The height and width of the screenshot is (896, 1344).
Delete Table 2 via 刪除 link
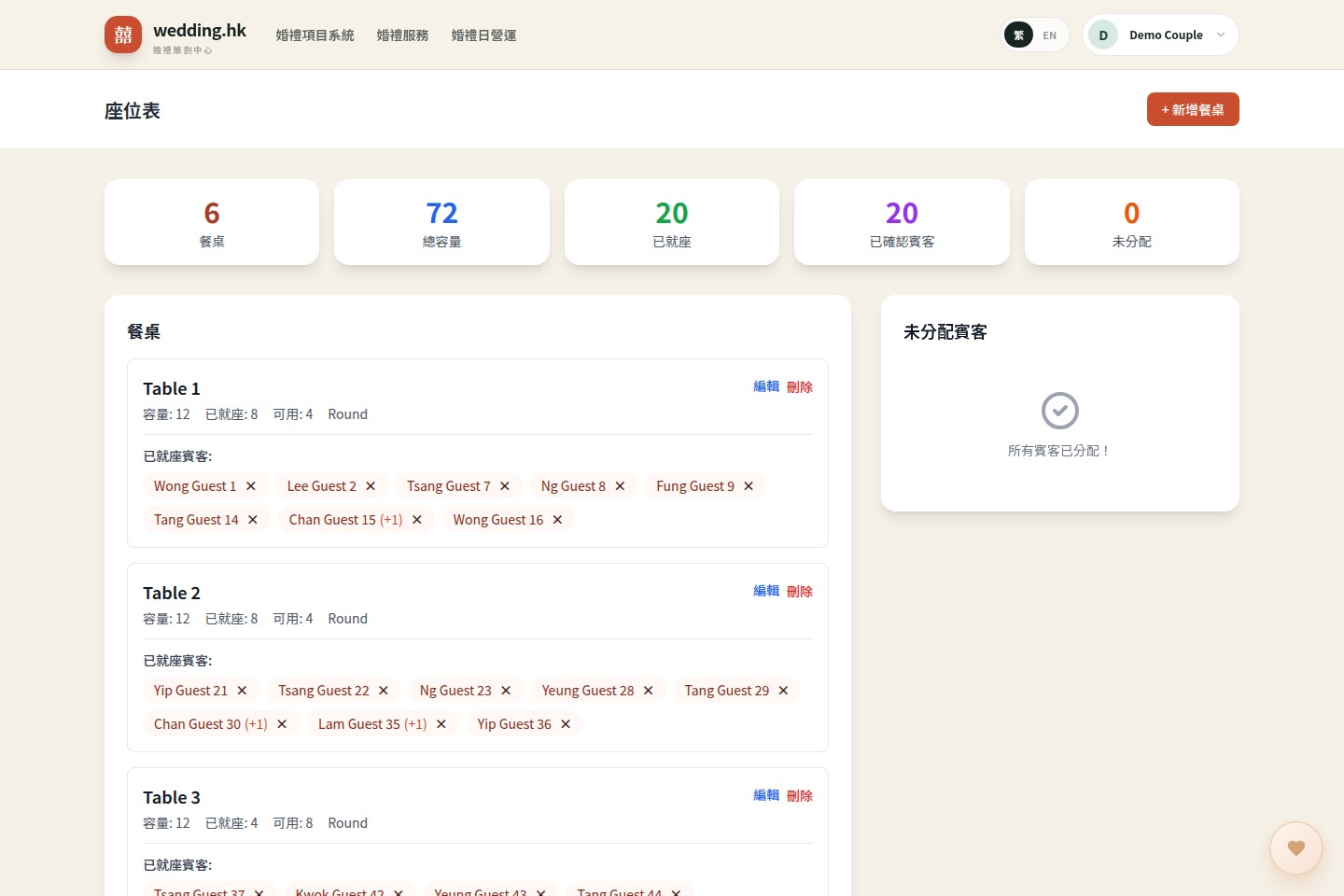click(800, 591)
